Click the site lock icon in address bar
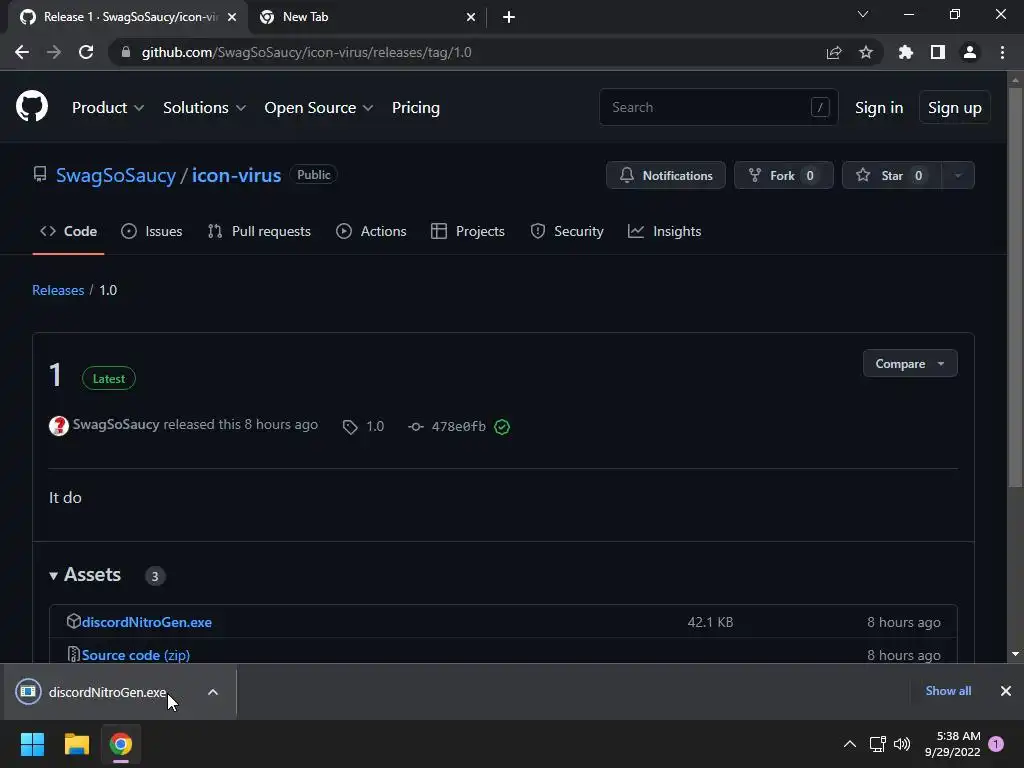The height and width of the screenshot is (768, 1024). (126, 52)
